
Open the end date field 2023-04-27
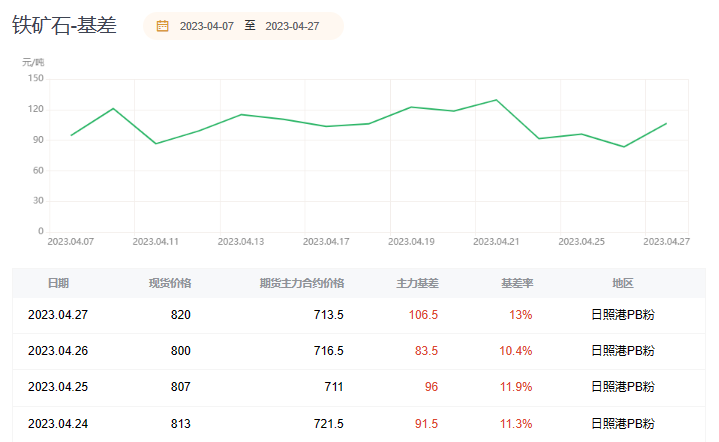click(x=292, y=26)
